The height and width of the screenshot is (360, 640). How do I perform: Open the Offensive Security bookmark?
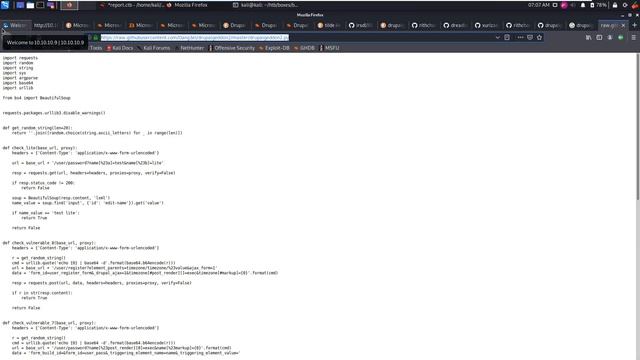[x=232, y=48]
